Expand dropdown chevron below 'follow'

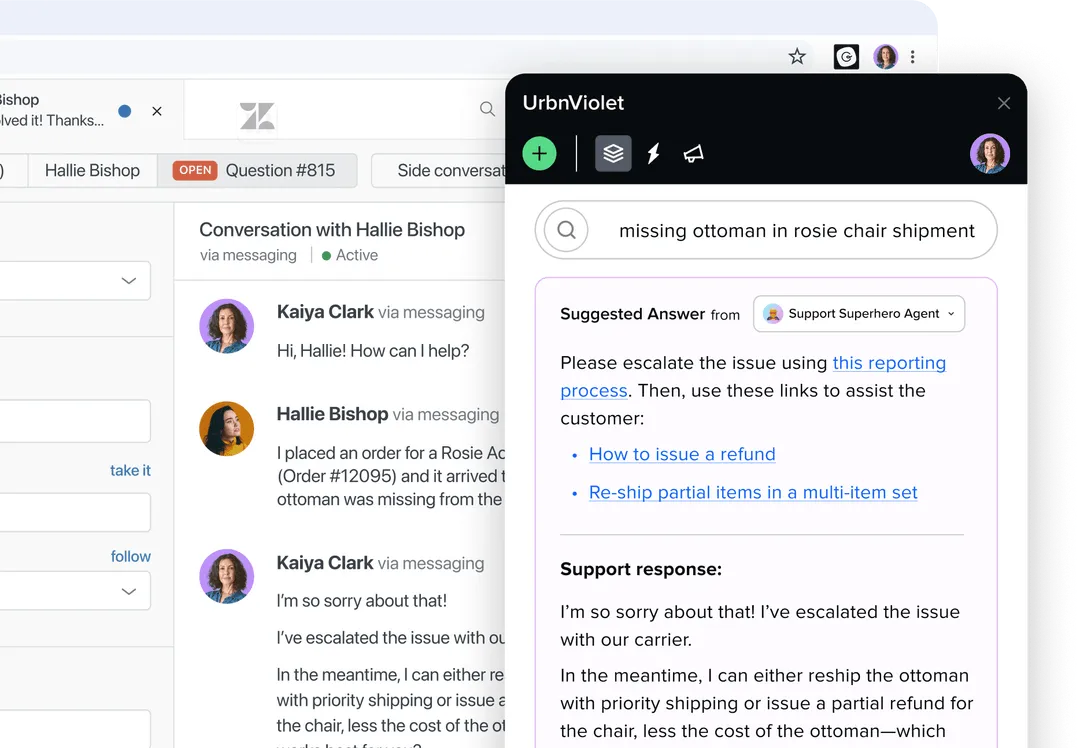pyautogui.click(x=129, y=592)
